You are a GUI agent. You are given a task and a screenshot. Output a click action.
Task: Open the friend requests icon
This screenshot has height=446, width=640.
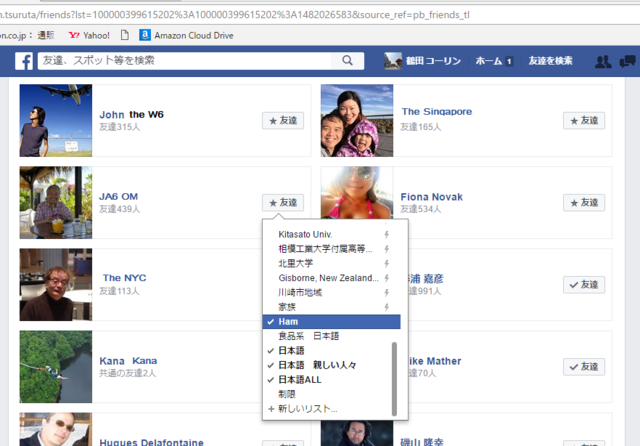tap(603, 61)
